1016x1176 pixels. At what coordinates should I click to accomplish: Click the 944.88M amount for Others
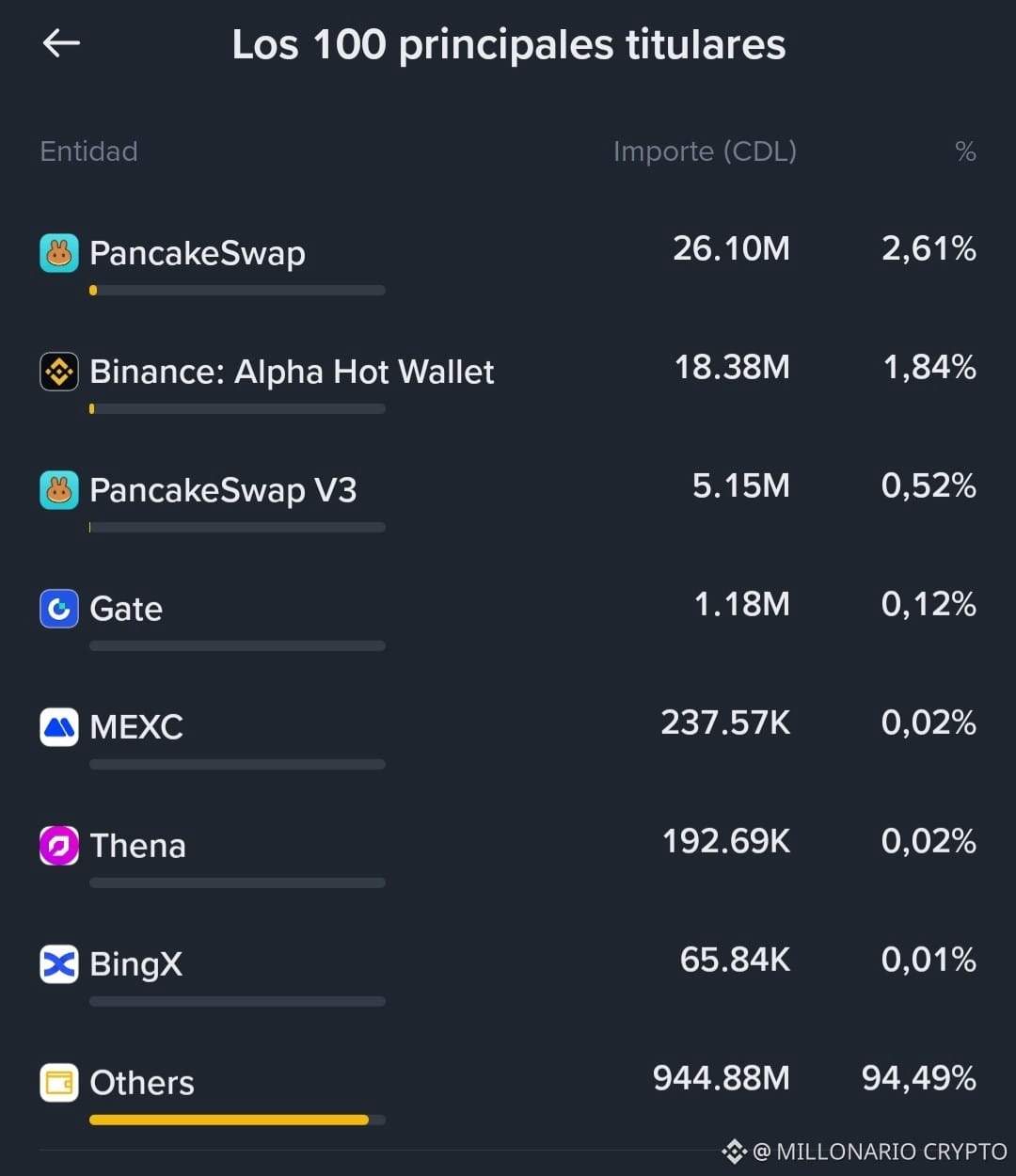pos(722,1078)
